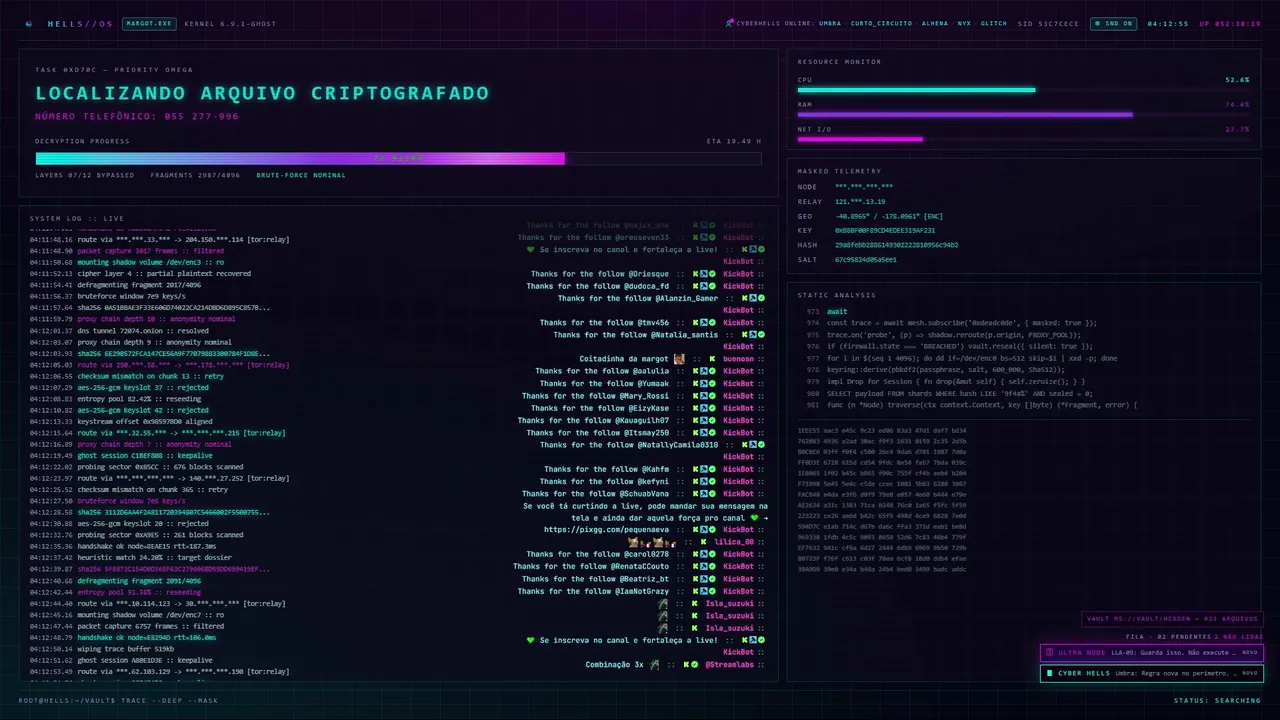The height and width of the screenshot is (720, 1280).
Task: Click the 'KERNEL 6.9.1-GHOST' label
Action: pos(231,23)
